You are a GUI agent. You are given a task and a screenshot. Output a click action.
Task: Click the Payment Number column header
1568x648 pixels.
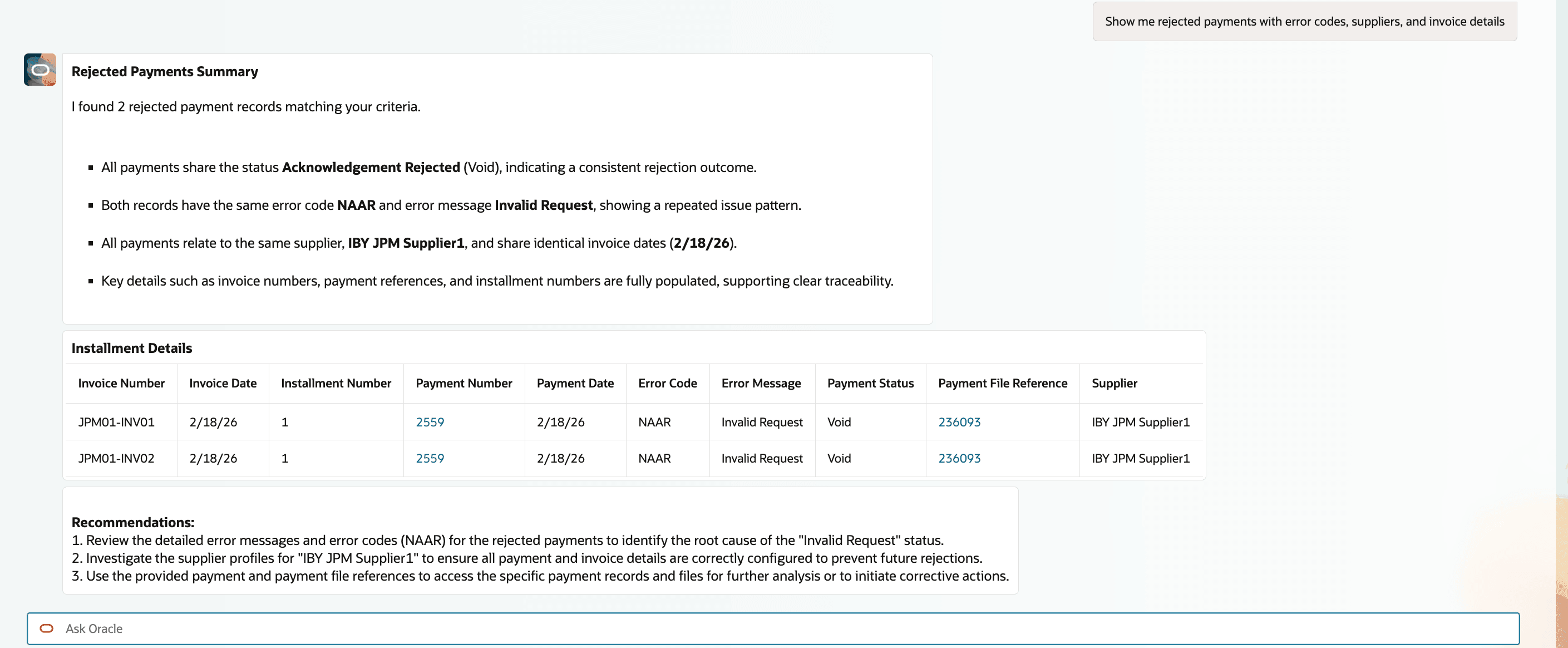(x=464, y=383)
